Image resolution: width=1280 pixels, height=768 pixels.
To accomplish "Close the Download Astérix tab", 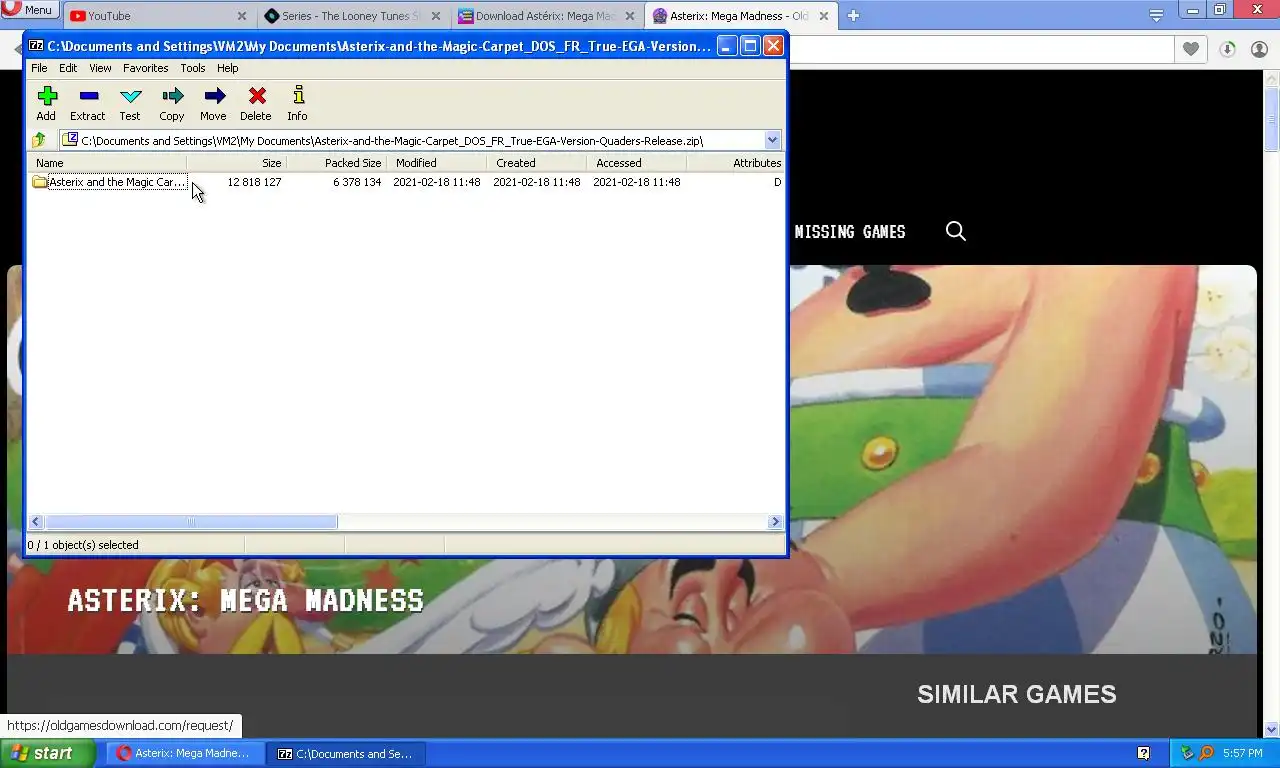I will 630,16.
